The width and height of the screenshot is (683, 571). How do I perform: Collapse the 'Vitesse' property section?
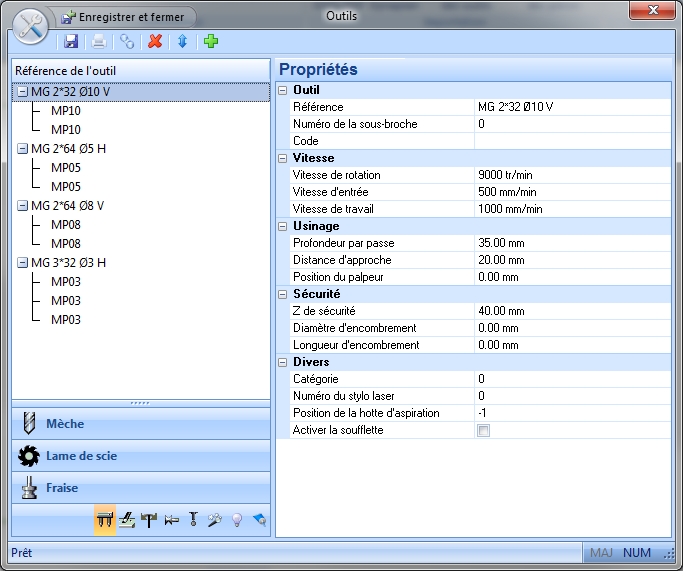pos(283,158)
